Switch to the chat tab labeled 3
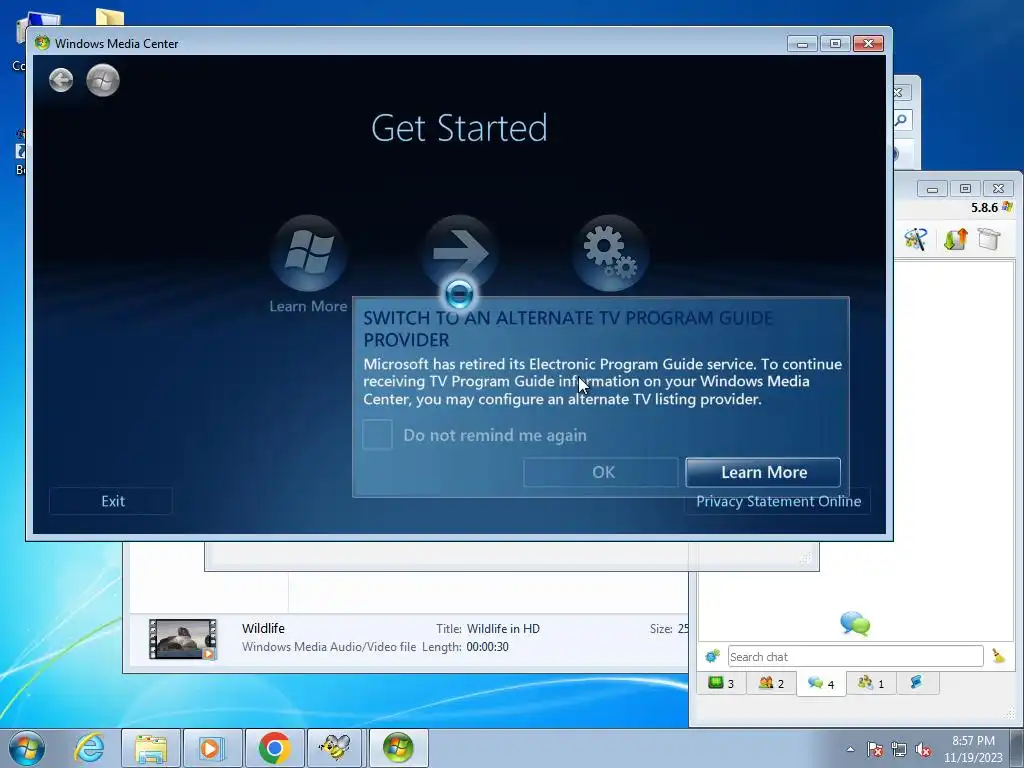The height and width of the screenshot is (768, 1024). tap(721, 684)
